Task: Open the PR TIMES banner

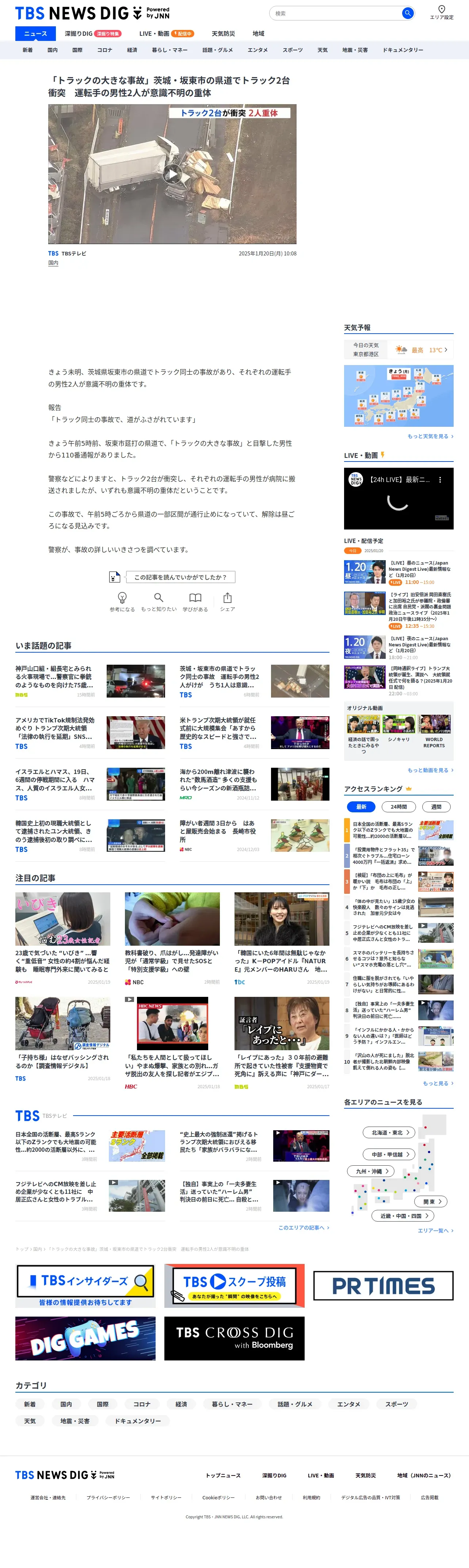Action: pyautogui.click(x=383, y=1286)
